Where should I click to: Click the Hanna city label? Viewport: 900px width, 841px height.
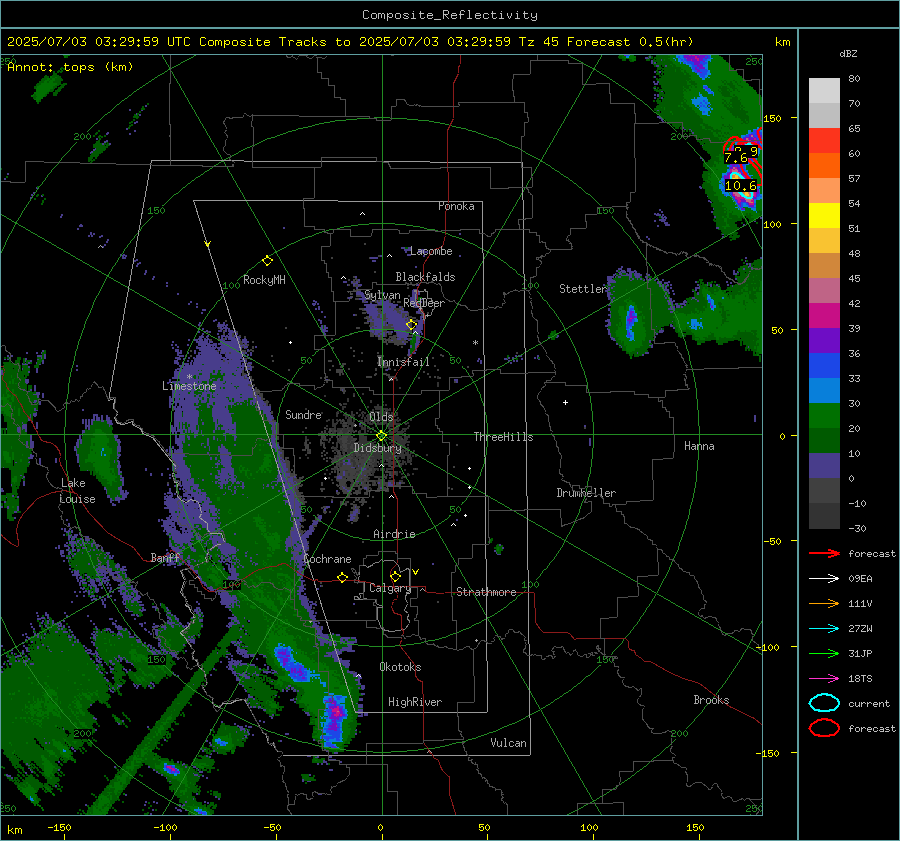click(699, 446)
